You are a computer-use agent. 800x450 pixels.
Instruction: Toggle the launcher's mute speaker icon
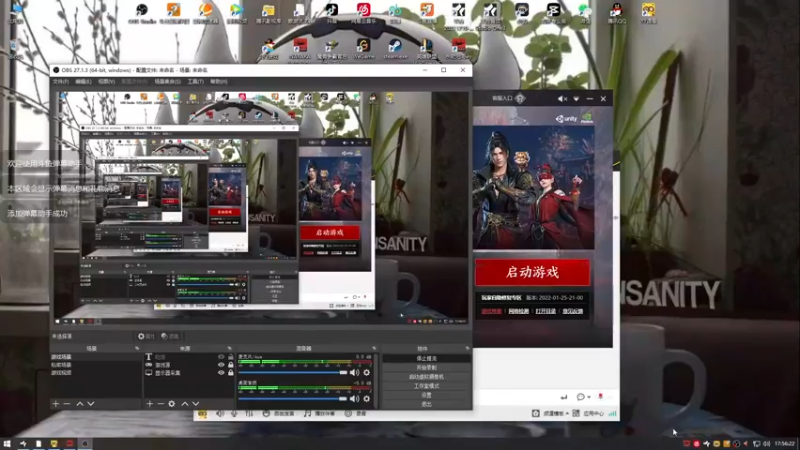pyautogui.click(x=562, y=98)
